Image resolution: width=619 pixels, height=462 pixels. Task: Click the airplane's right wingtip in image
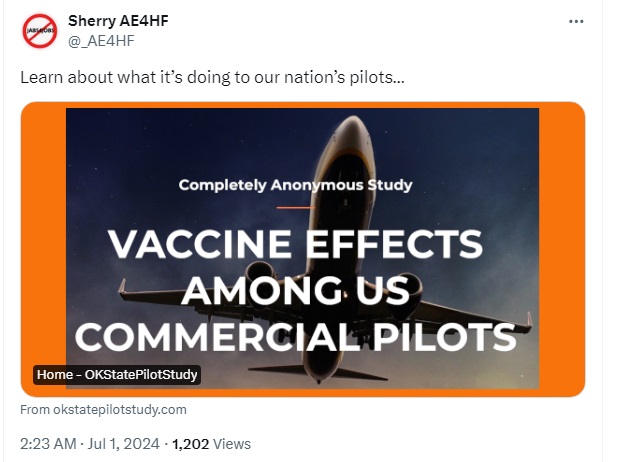click(529, 319)
